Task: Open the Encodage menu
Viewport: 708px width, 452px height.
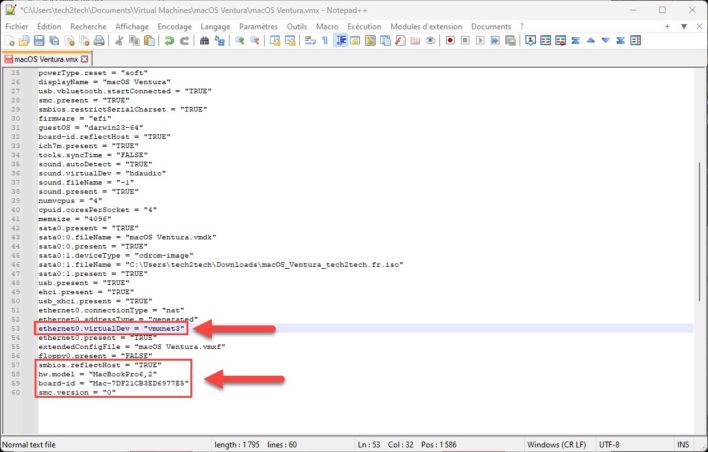Action: tap(177, 25)
